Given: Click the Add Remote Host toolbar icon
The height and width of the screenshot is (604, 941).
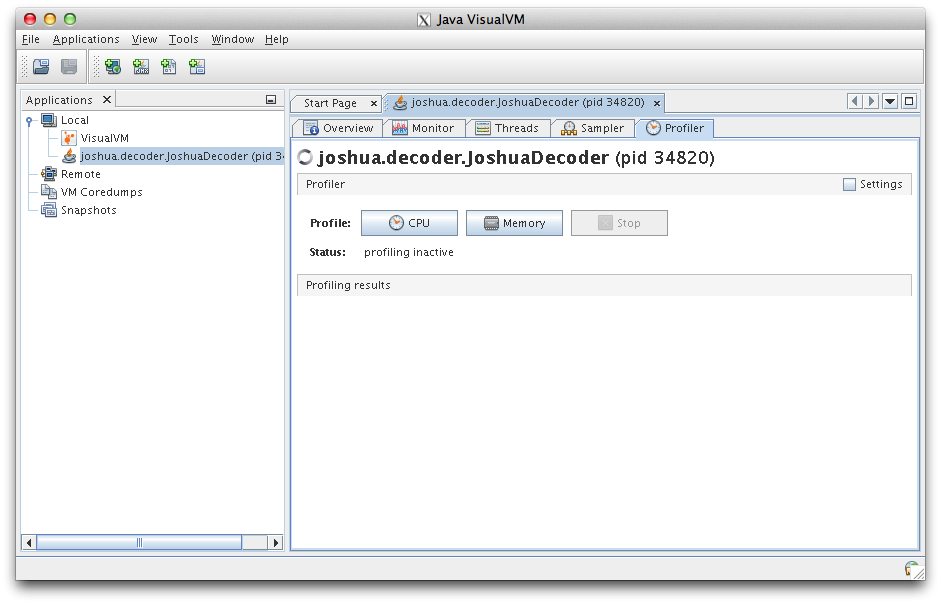Looking at the screenshot, I should click(x=113, y=67).
